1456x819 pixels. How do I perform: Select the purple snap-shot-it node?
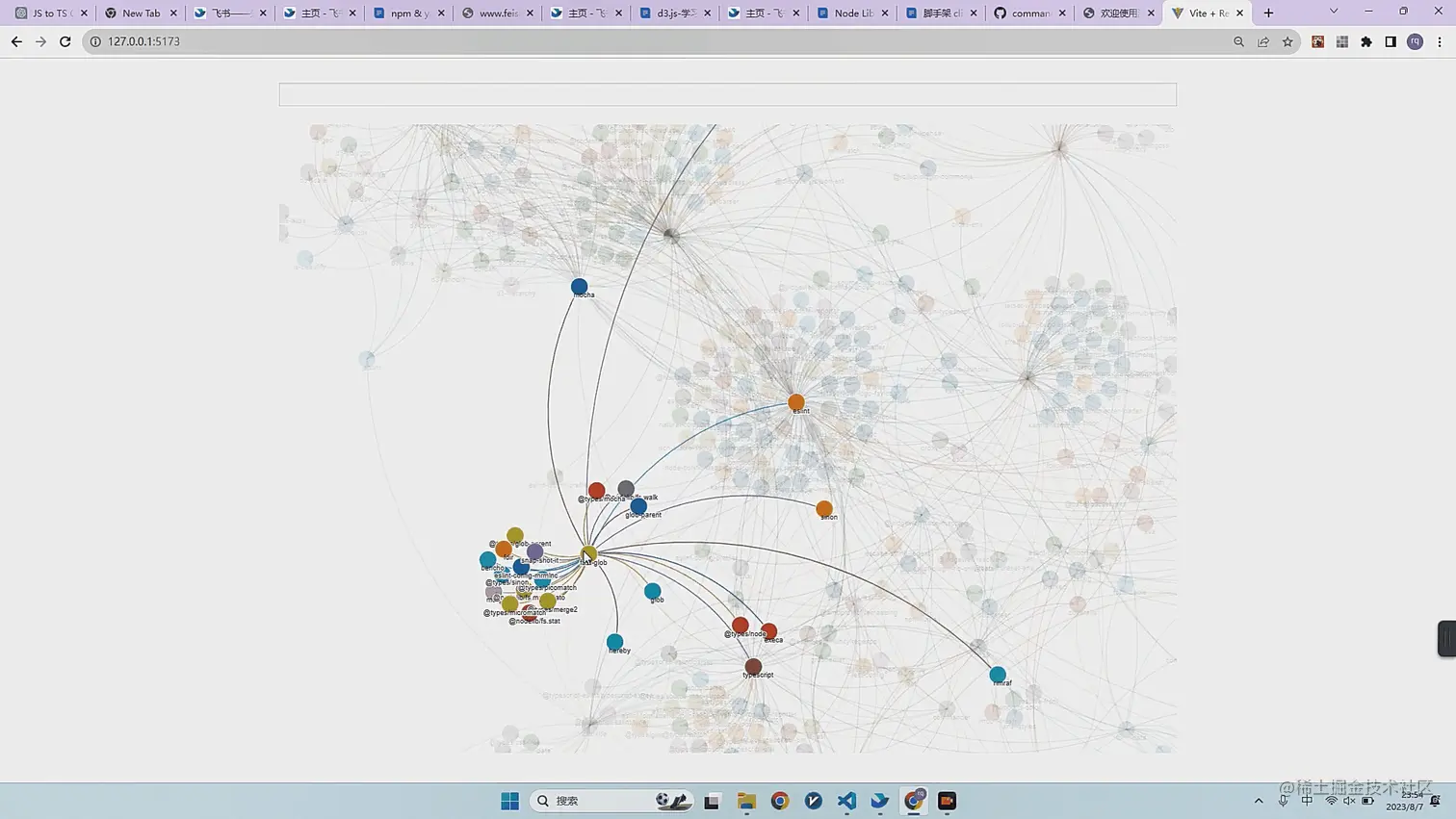(534, 552)
